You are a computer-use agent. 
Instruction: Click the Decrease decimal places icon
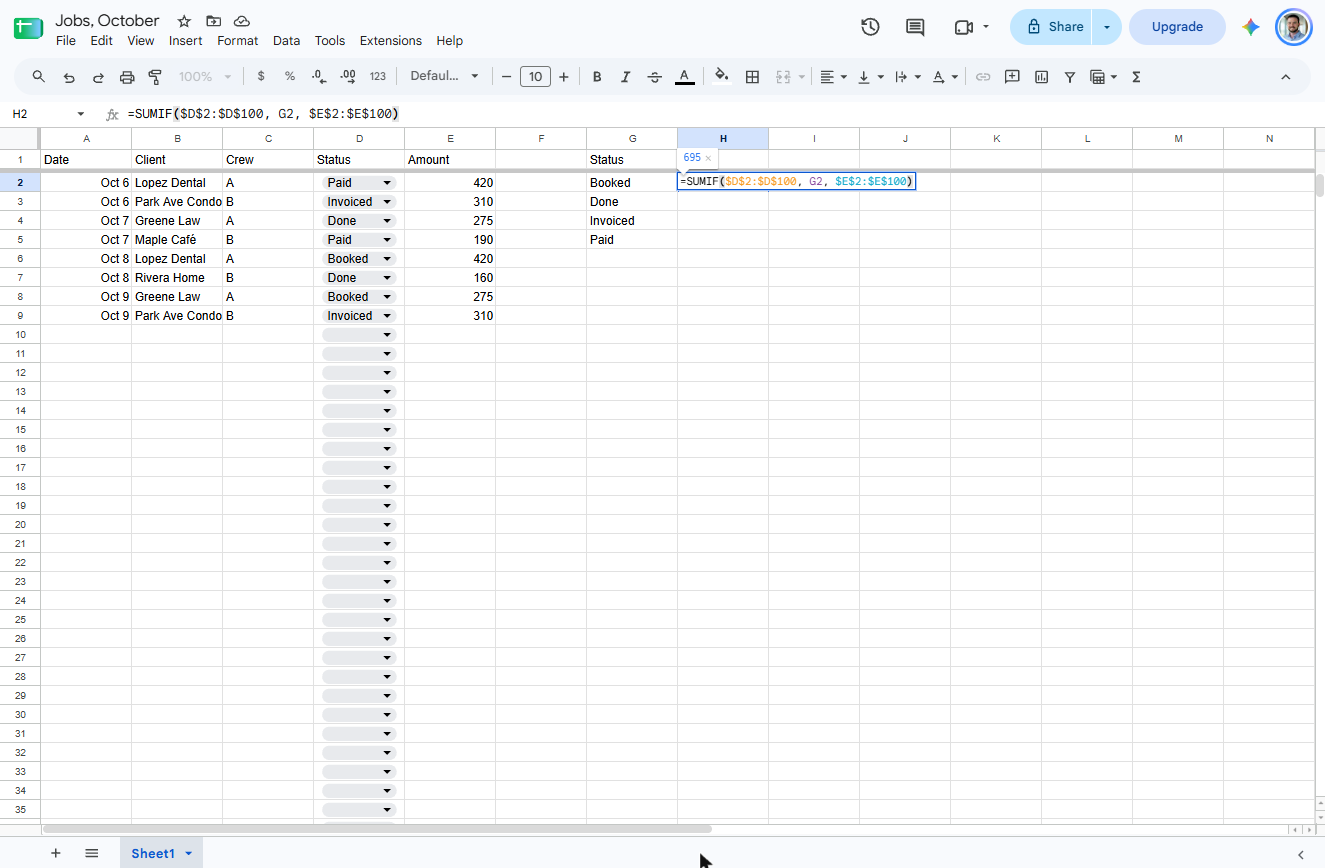pyautogui.click(x=319, y=77)
